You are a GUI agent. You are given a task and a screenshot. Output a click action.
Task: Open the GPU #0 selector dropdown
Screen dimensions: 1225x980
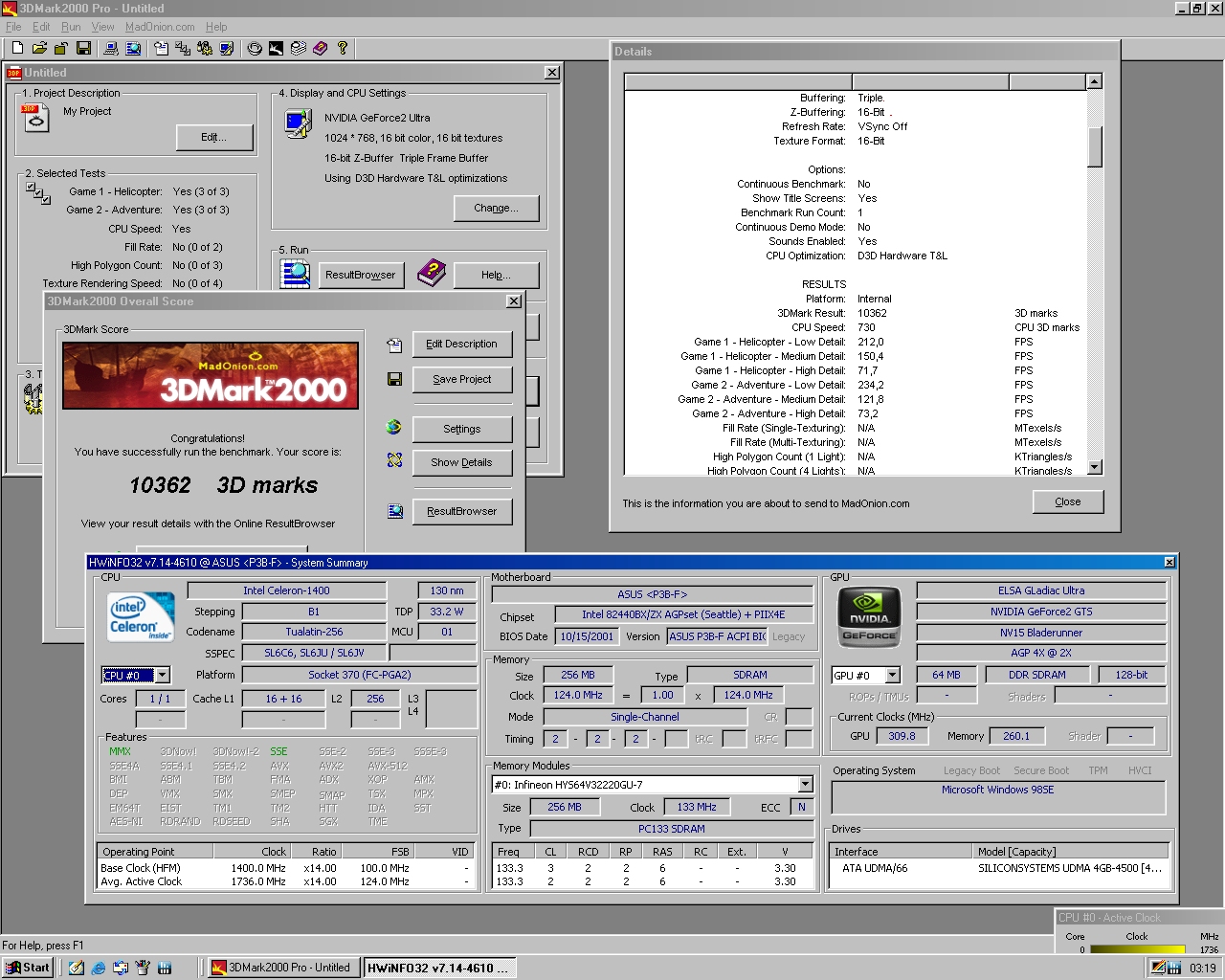point(892,675)
